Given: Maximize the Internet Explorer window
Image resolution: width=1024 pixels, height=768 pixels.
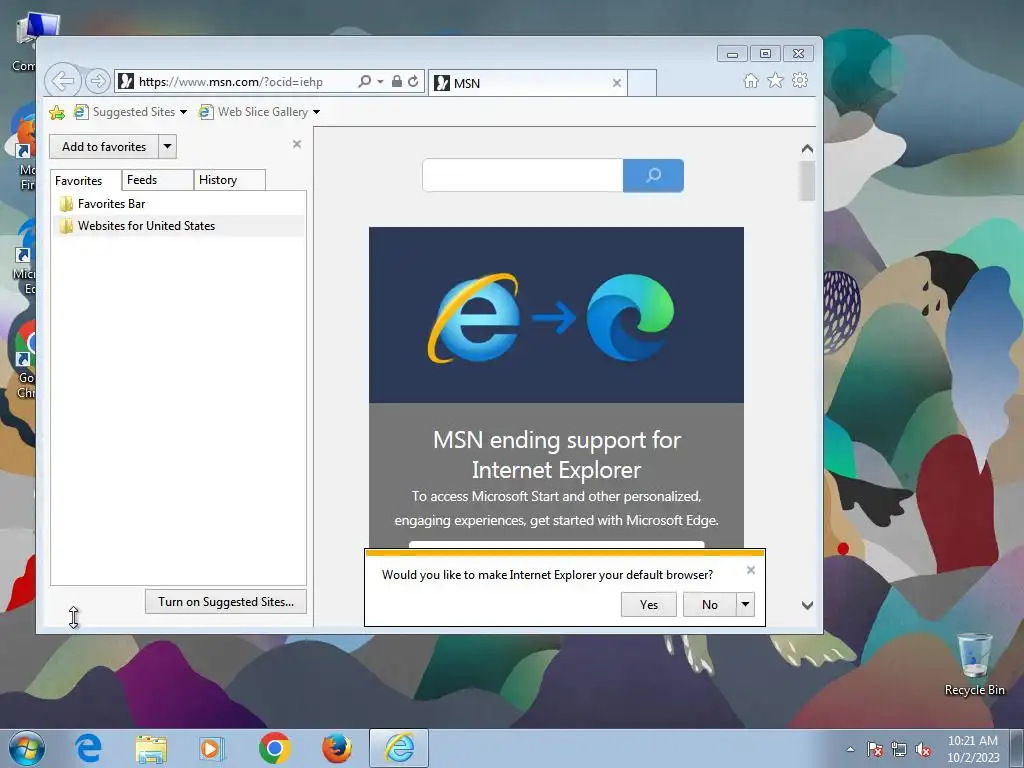Looking at the screenshot, I should pos(765,54).
